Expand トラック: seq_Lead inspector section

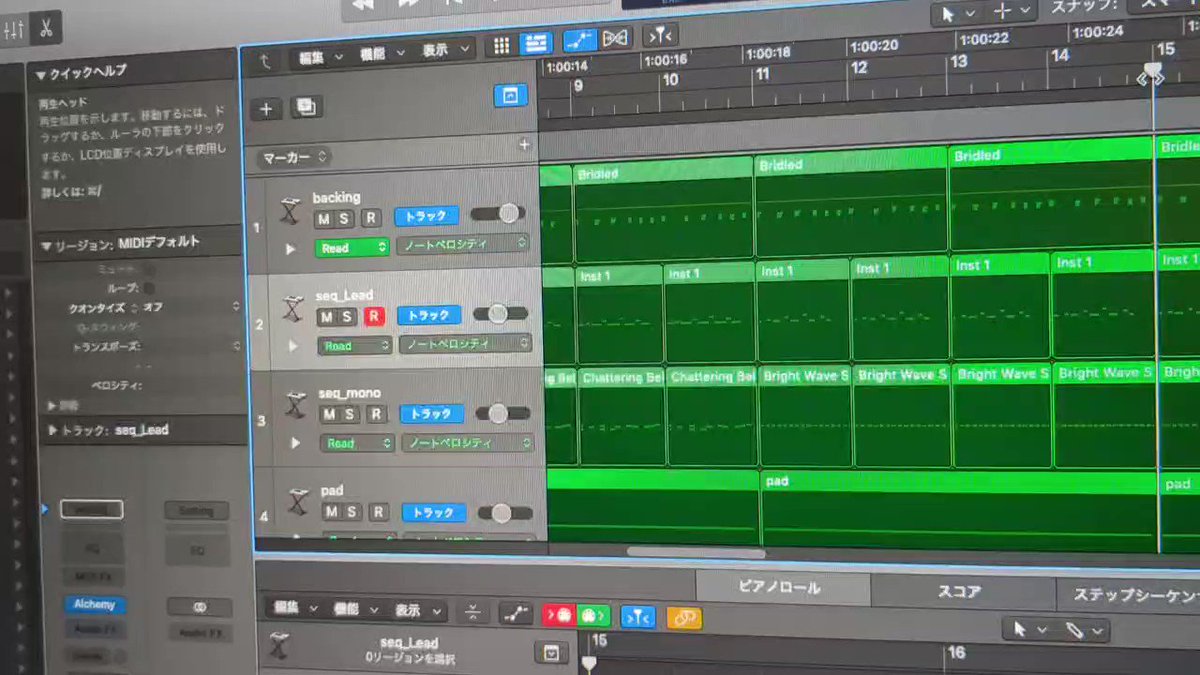tap(53, 431)
